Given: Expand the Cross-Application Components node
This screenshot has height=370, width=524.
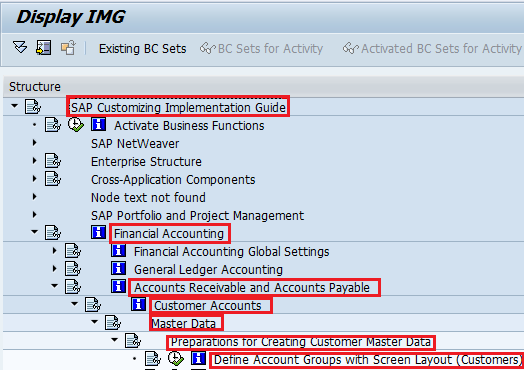Looking at the screenshot, I should coord(34,179).
